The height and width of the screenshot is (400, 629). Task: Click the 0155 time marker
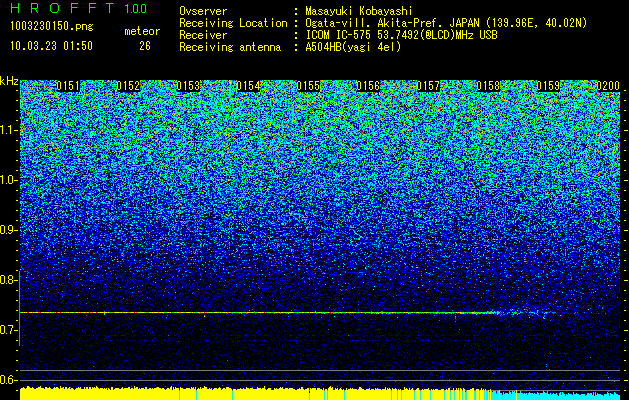pos(308,86)
